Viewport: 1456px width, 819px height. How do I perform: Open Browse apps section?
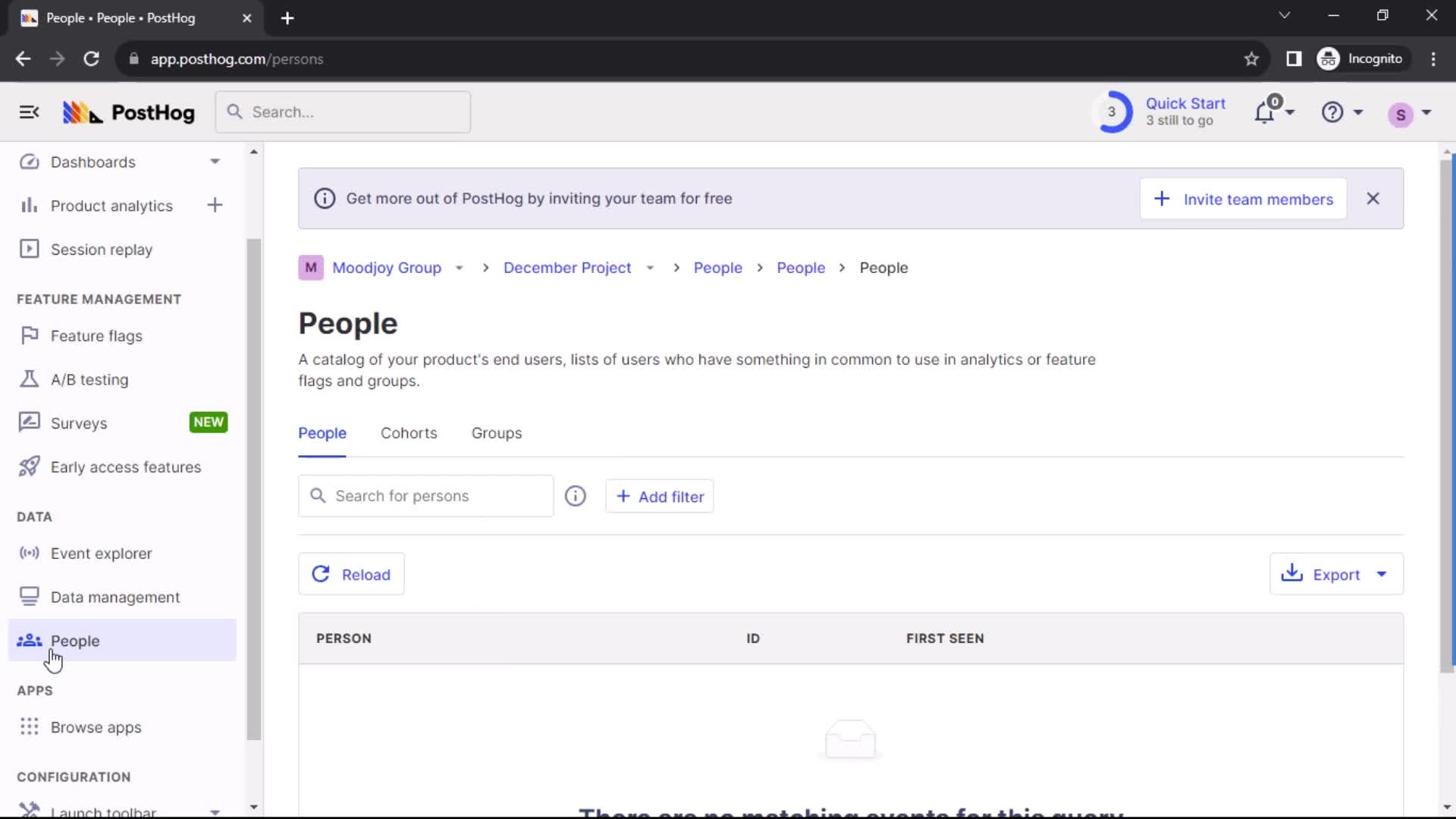pos(96,727)
